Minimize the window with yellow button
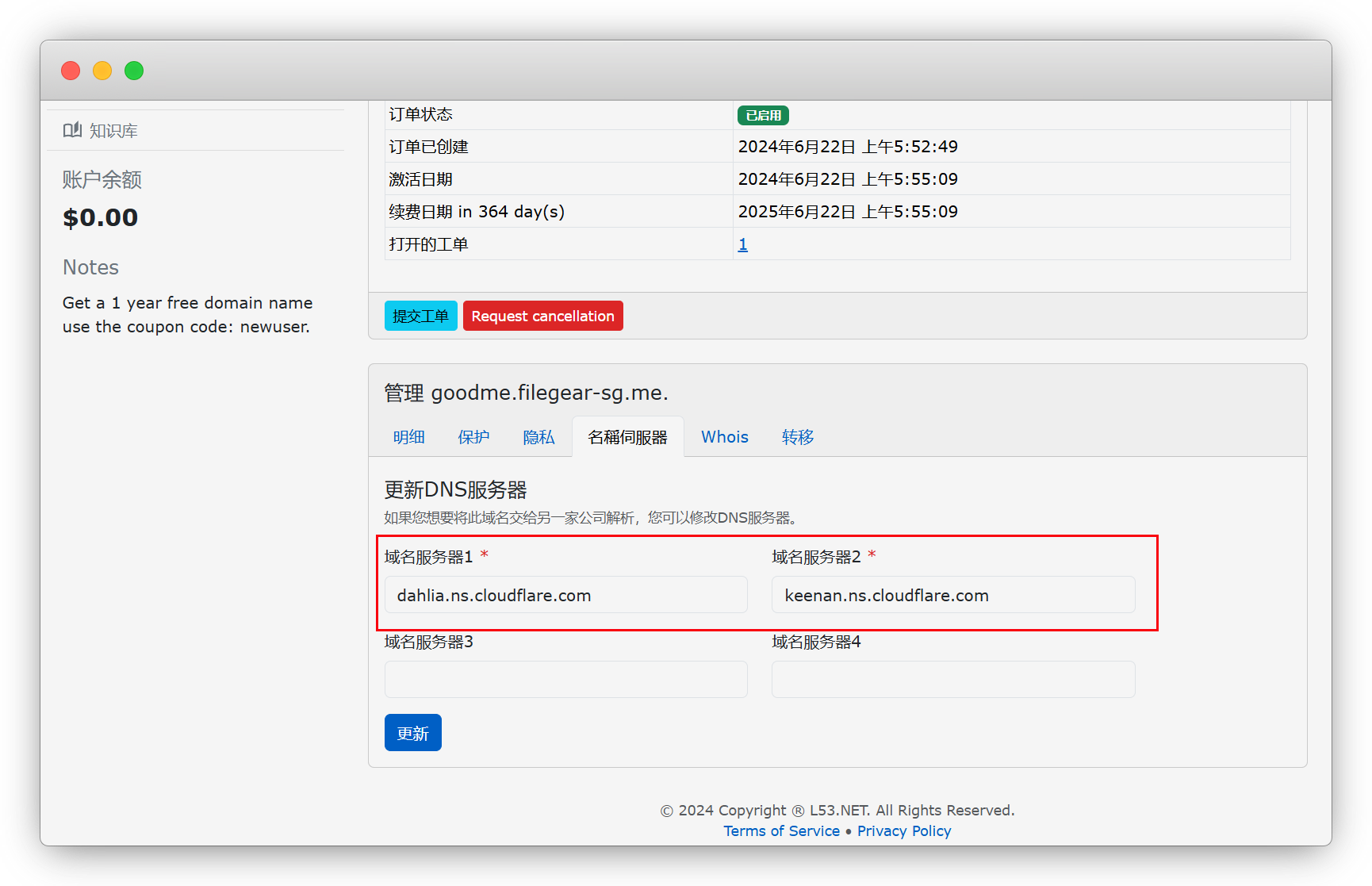Image resolution: width=1372 pixels, height=886 pixels. (x=102, y=71)
